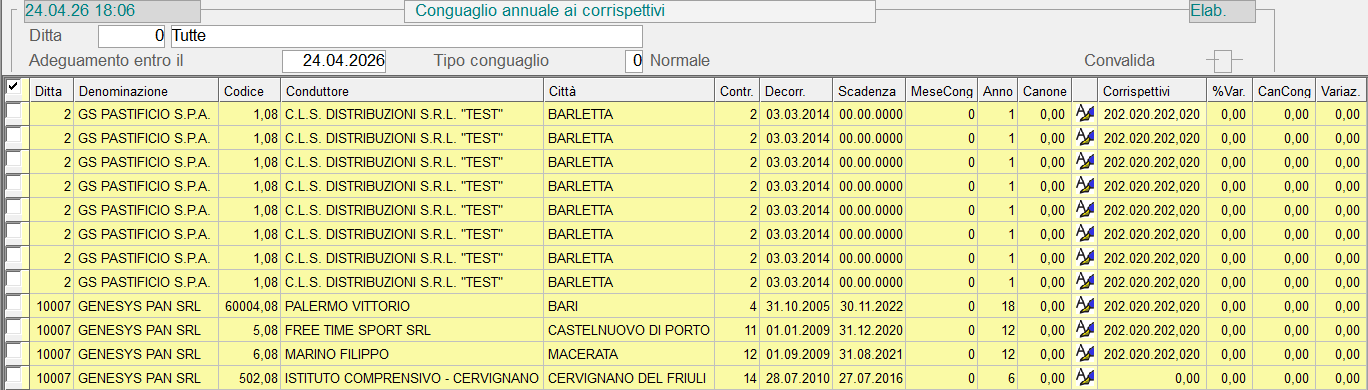
Task: Click the Normale tipo conguaglio label
Action: (x=680, y=60)
